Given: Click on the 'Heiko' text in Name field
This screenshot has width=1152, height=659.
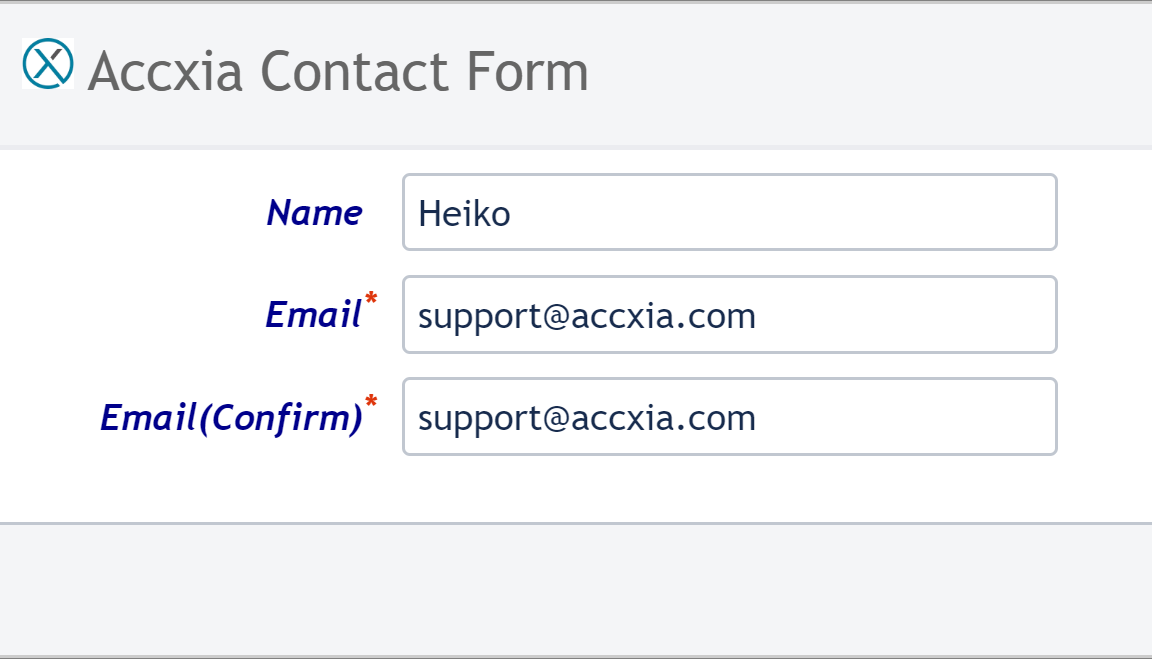Looking at the screenshot, I should 464,215.
